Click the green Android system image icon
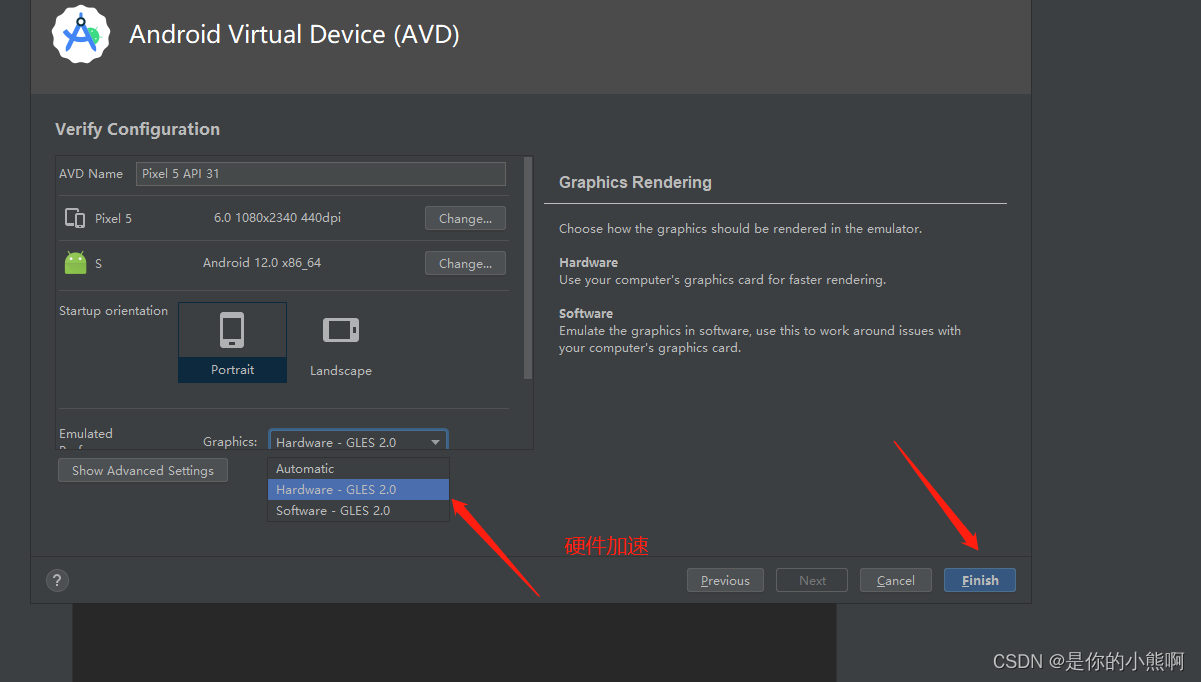Viewport: 1201px width, 682px height. (75, 263)
